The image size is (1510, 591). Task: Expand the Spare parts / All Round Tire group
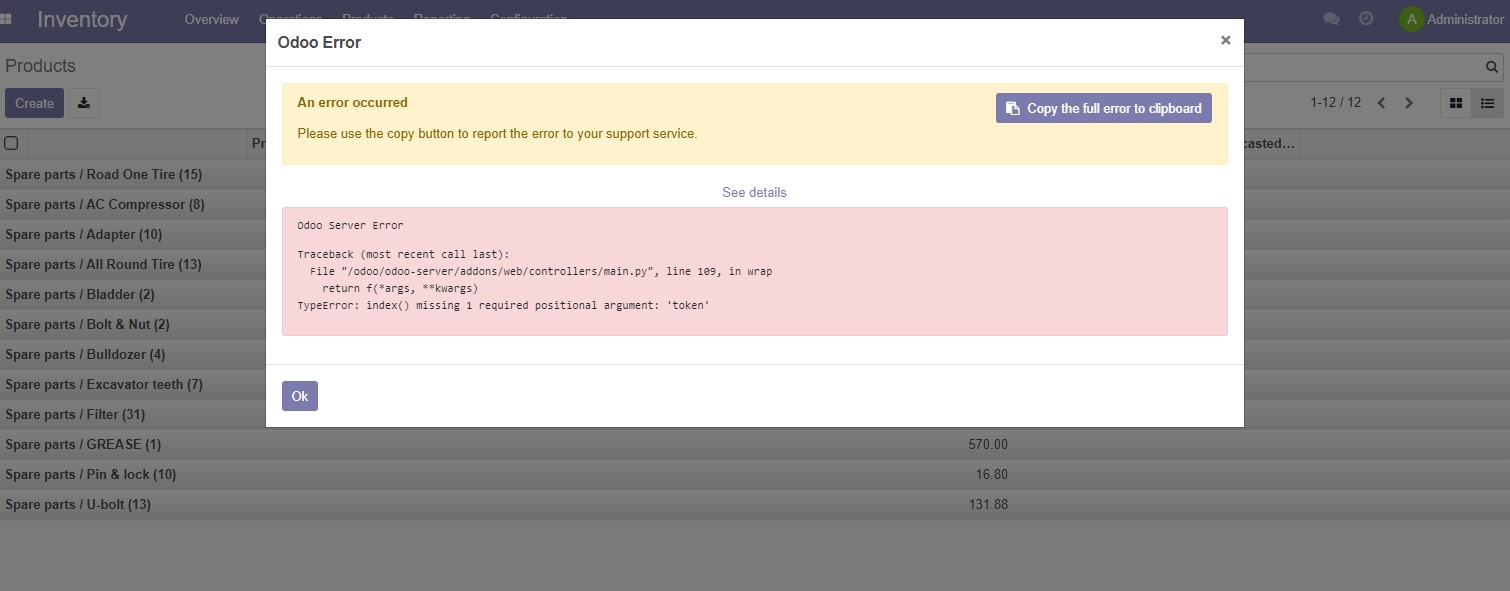(103, 264)
